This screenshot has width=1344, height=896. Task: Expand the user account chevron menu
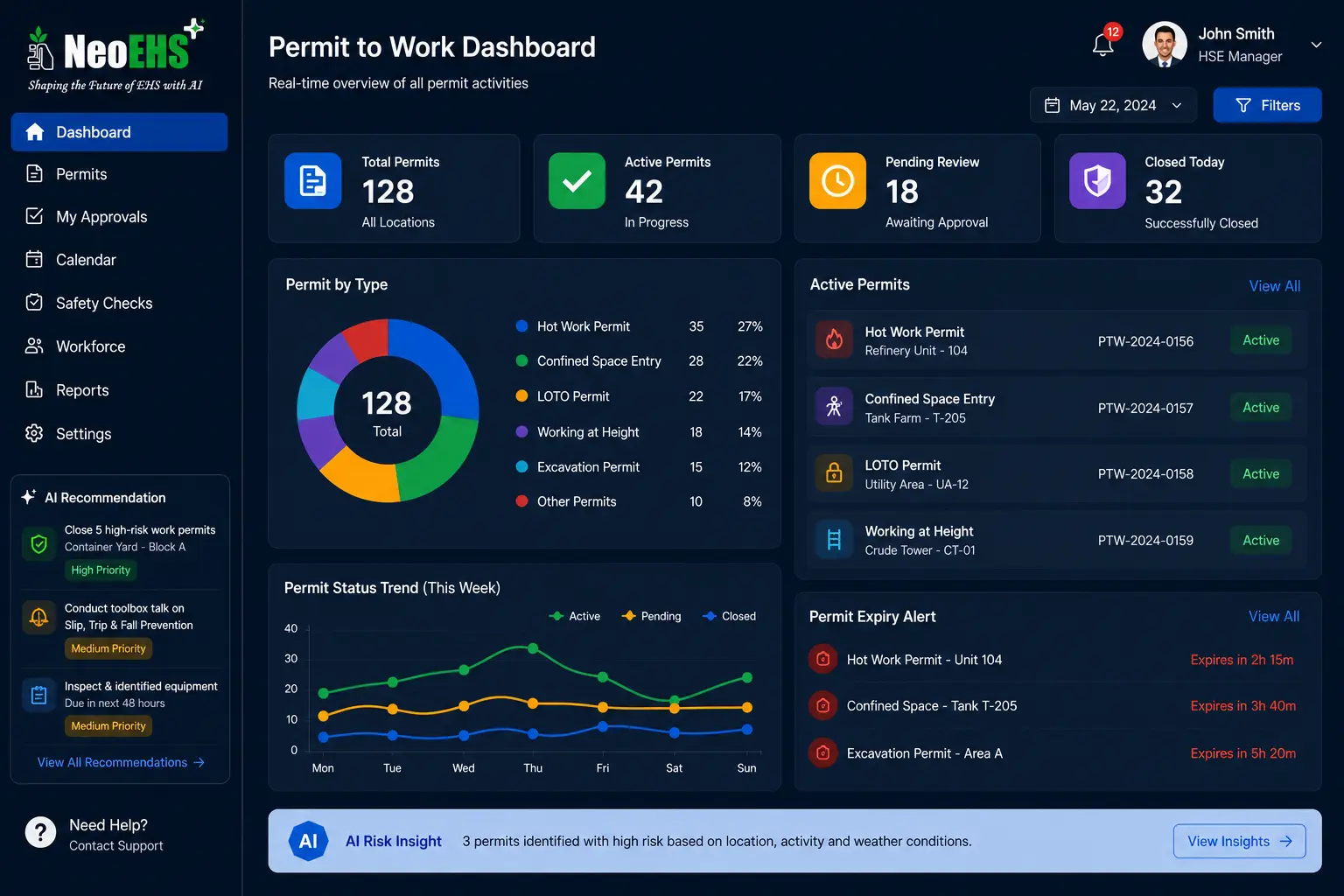(x=1316, y=45)
